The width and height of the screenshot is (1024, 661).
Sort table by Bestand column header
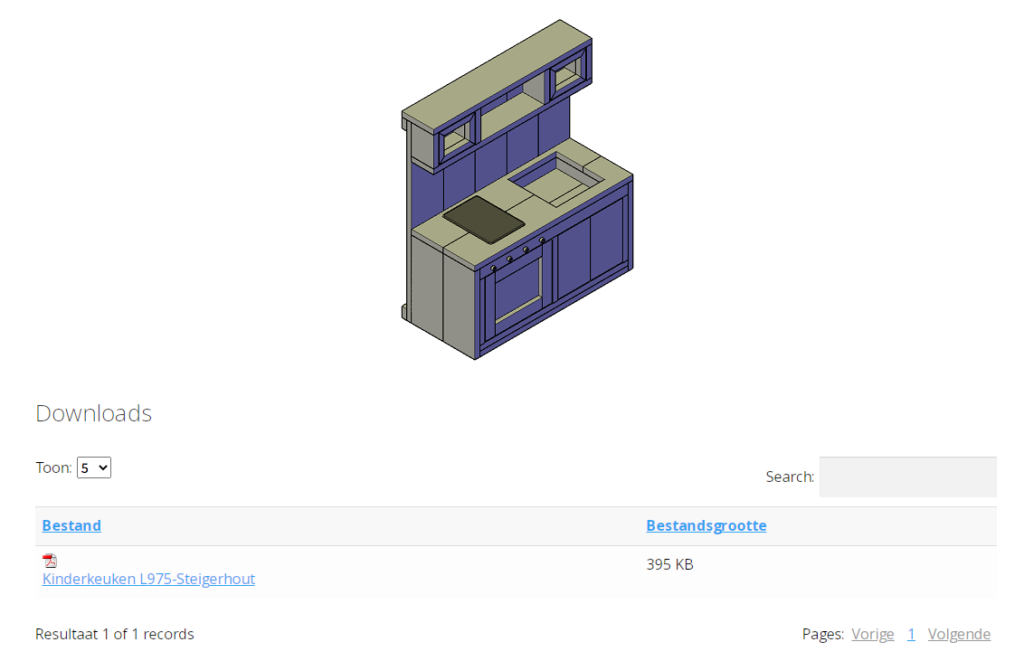[x=71, y=526]
